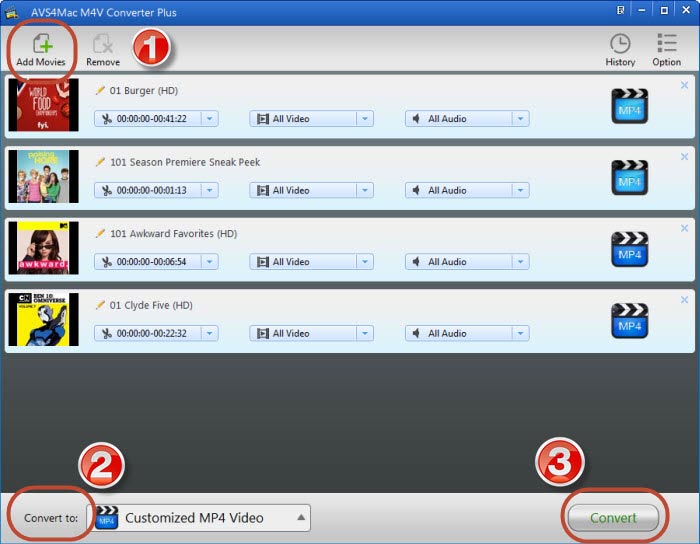Click pencil rename icon for 01 Clyde Five

(100, 305)
